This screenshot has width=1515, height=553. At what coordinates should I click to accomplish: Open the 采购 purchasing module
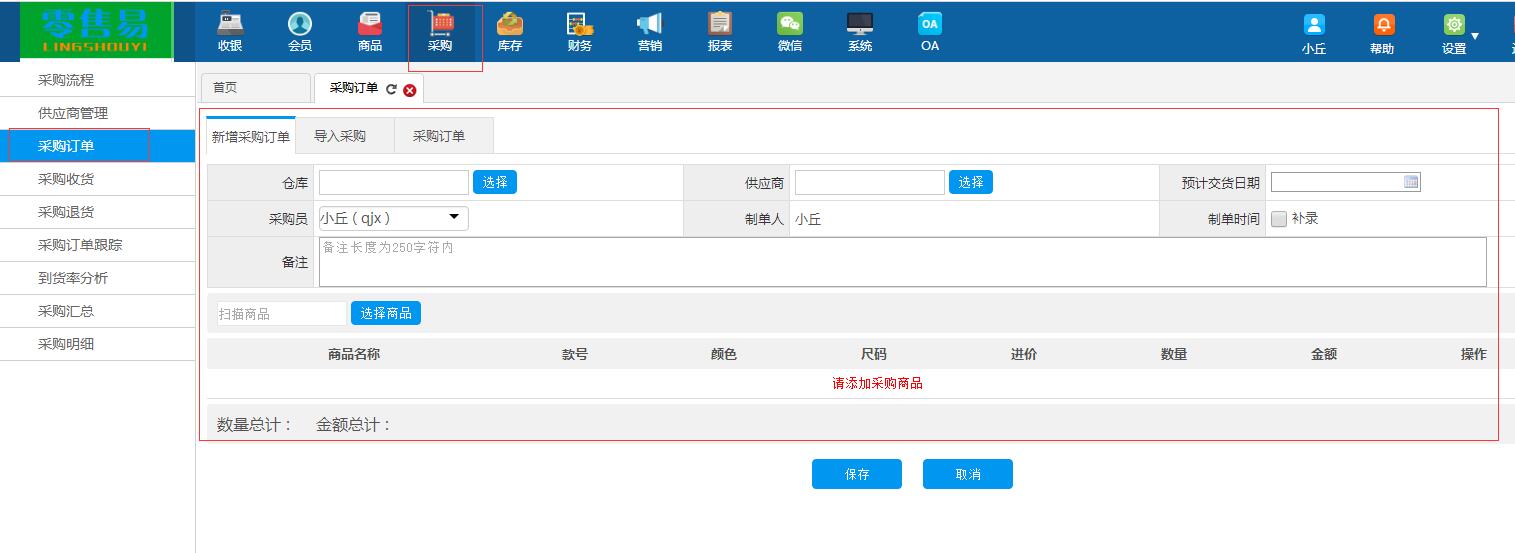point(440,32)
